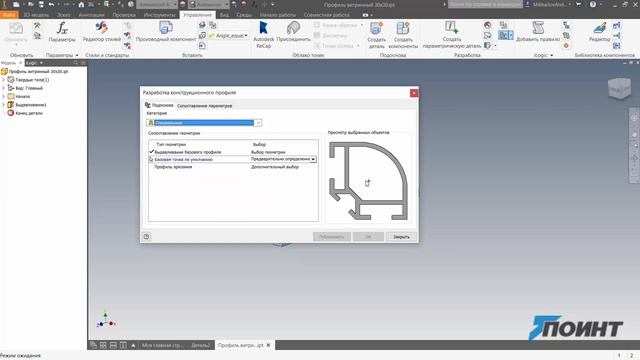The image size is (640, 360).
Task: Click the Home icon in the quick access toolbar
Action: click(81, 4)
